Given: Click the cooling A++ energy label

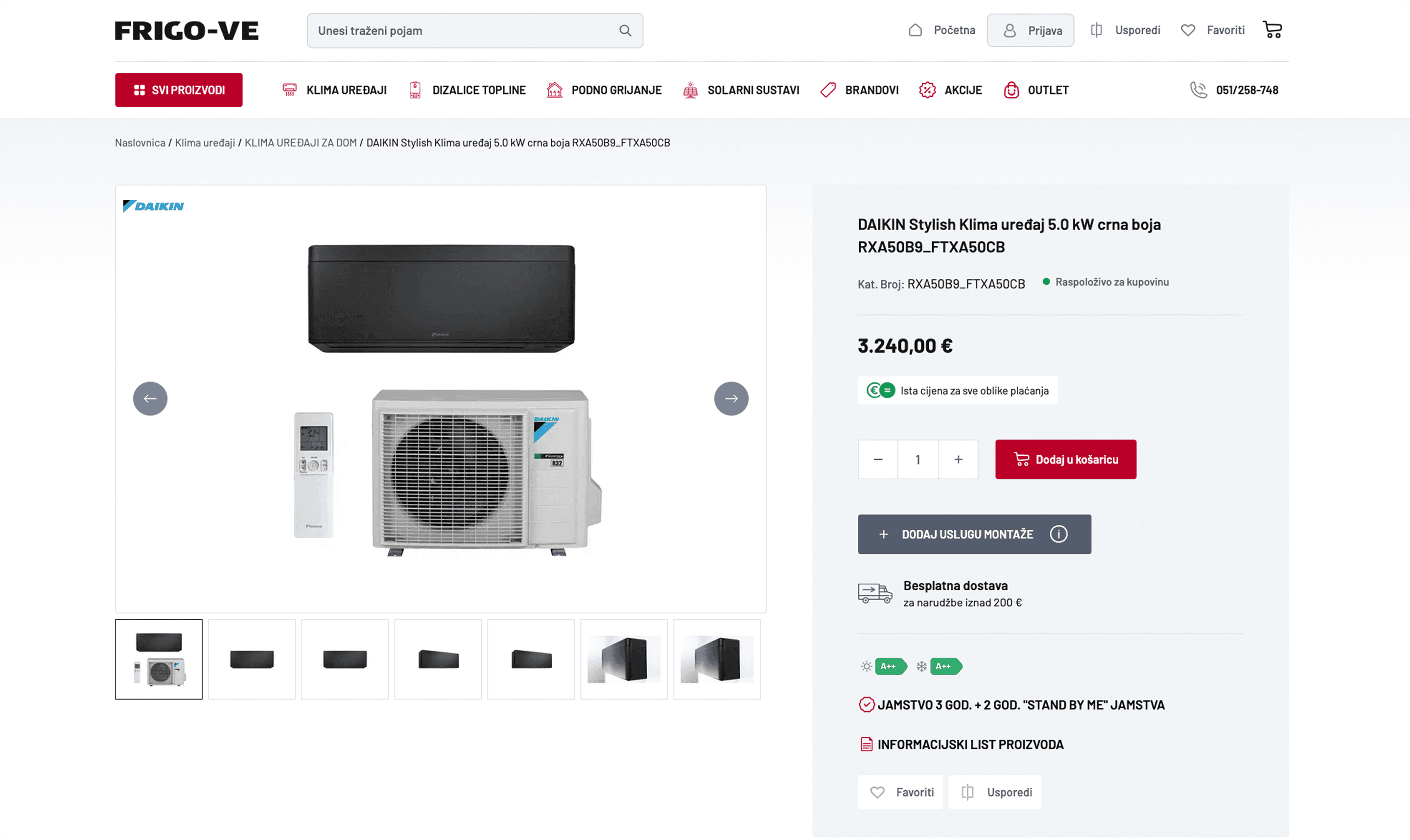Looking at the screenshot, I should [946, 666].
